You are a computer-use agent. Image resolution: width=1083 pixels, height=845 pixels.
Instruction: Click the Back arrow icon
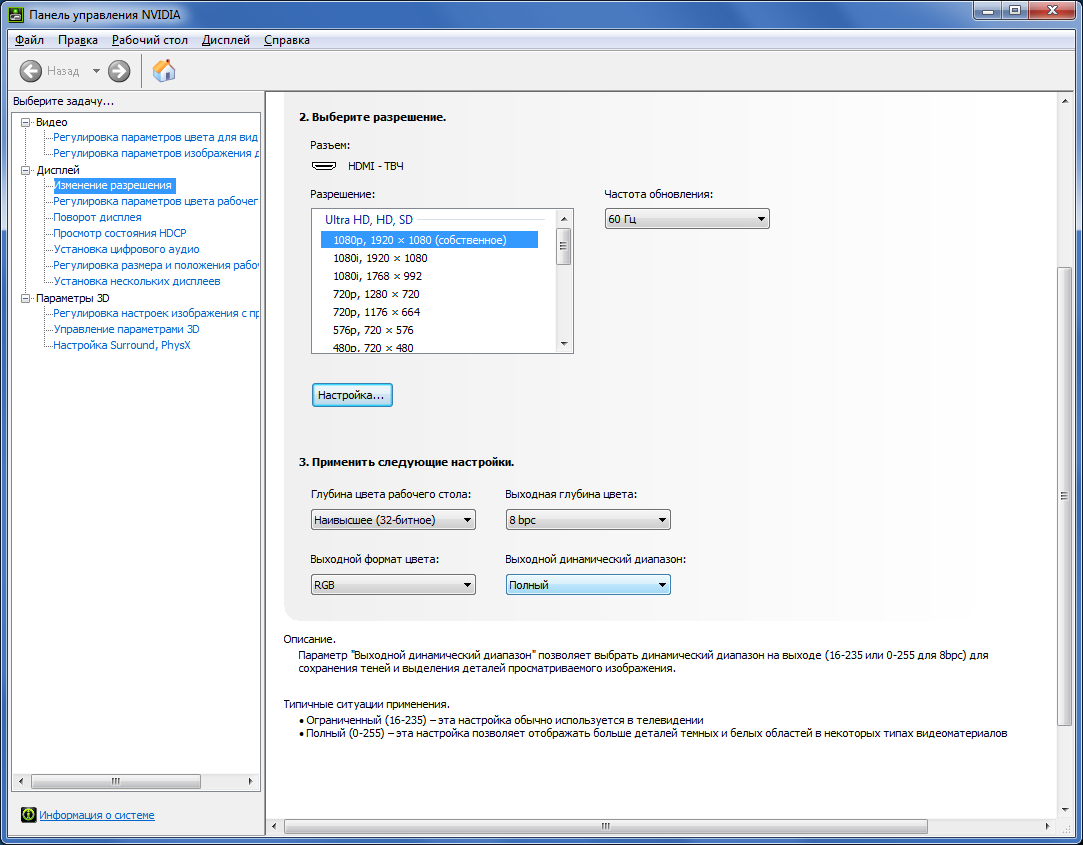[30, 70]
